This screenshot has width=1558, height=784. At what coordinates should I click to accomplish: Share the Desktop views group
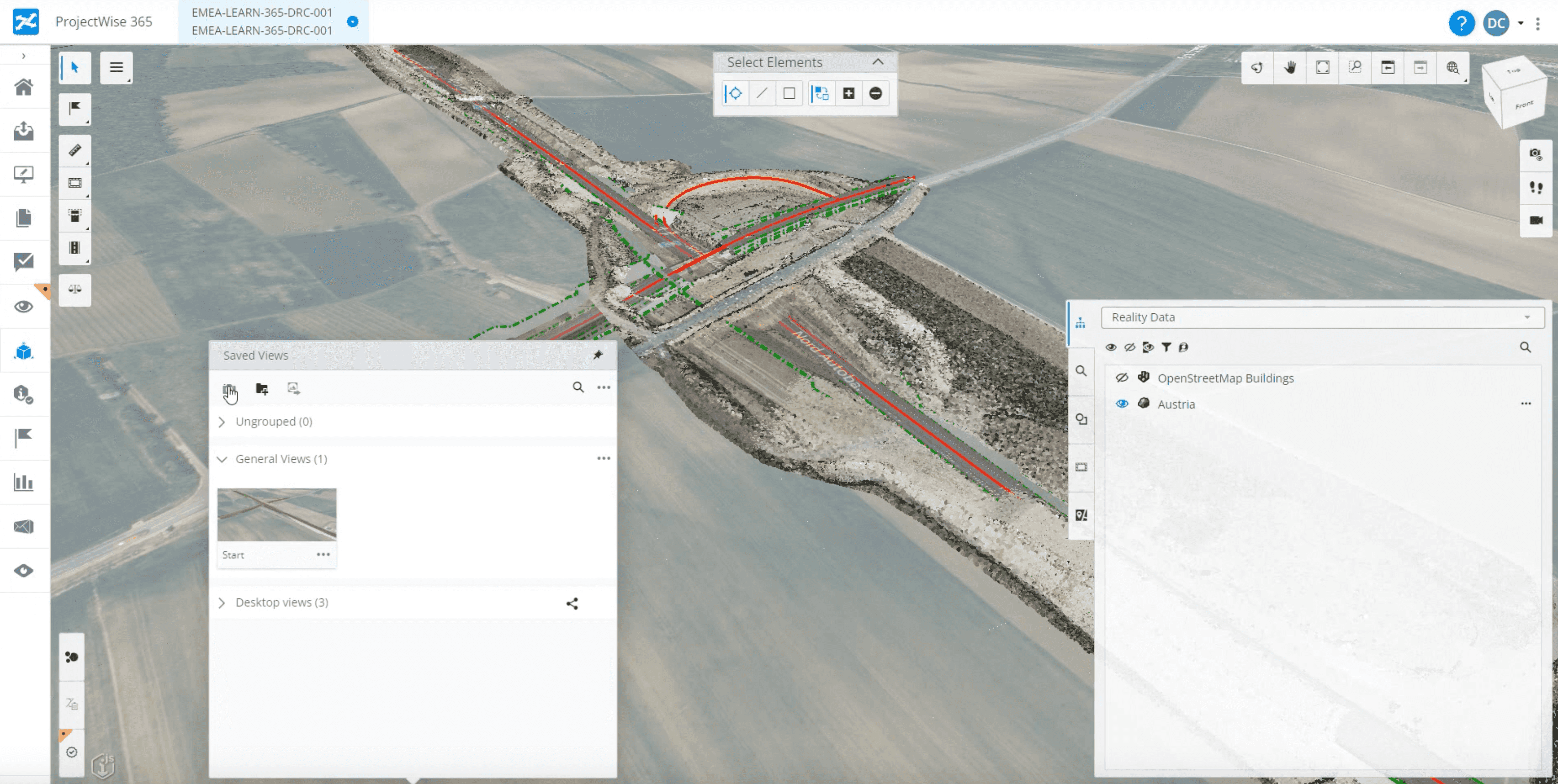coord(572,603)
